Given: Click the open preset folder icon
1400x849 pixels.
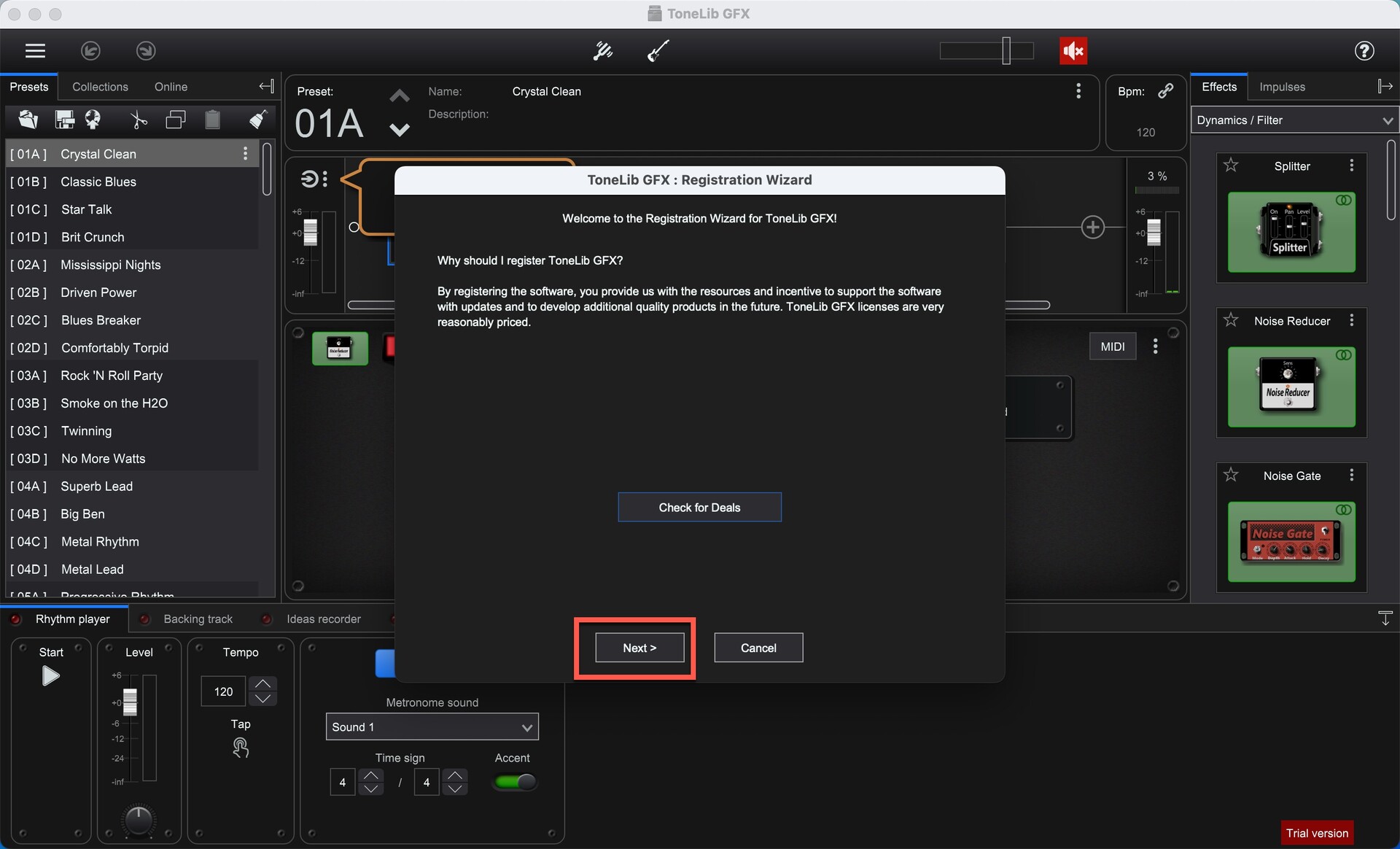Looking at the screenshot, I should click(28, 120).
